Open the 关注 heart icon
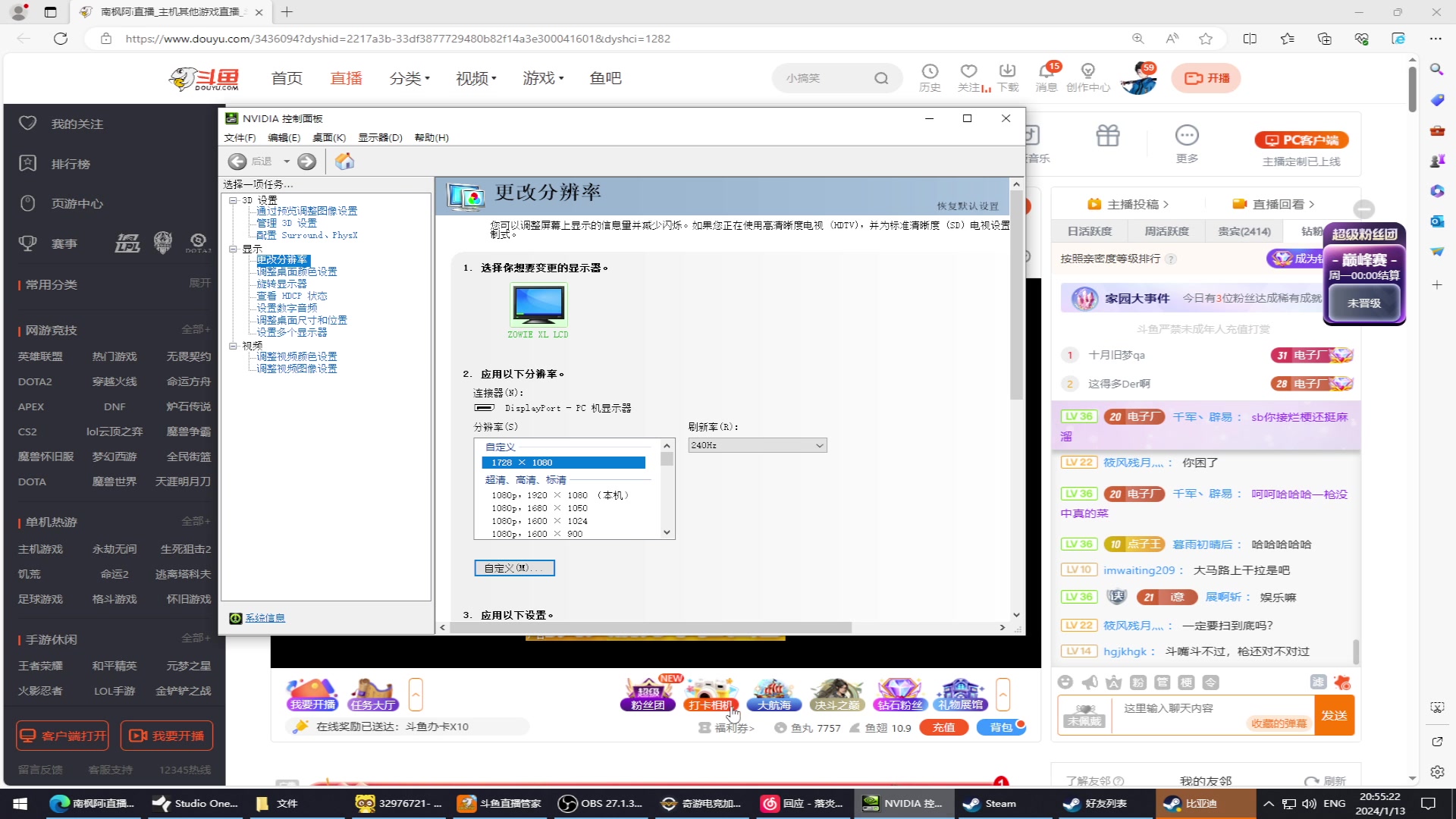Screen dimensions: 1456x819 [970, 77]
